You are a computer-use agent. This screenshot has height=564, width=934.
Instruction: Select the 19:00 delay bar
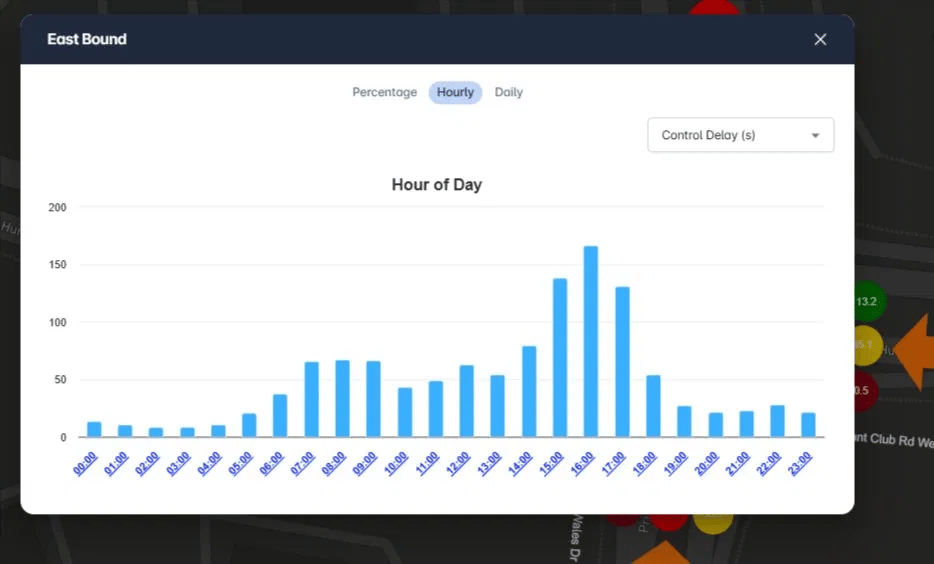point(684,422)
